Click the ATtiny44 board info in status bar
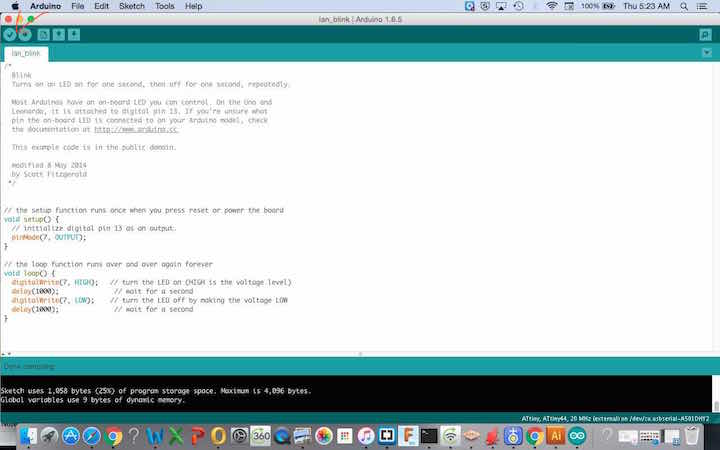 click(x=615, y=419)
